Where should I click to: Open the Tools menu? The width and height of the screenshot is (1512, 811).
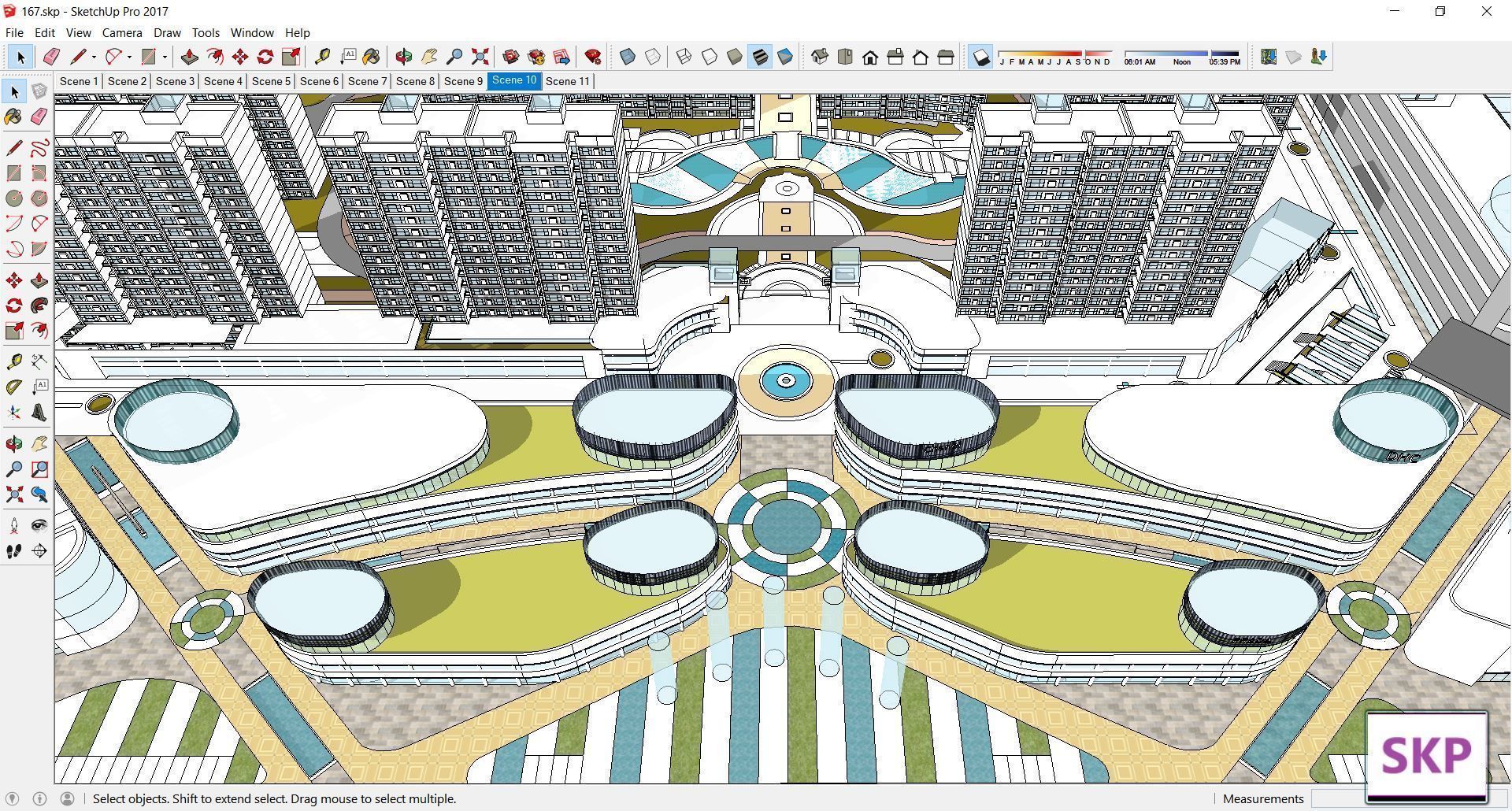pos(206,32)
